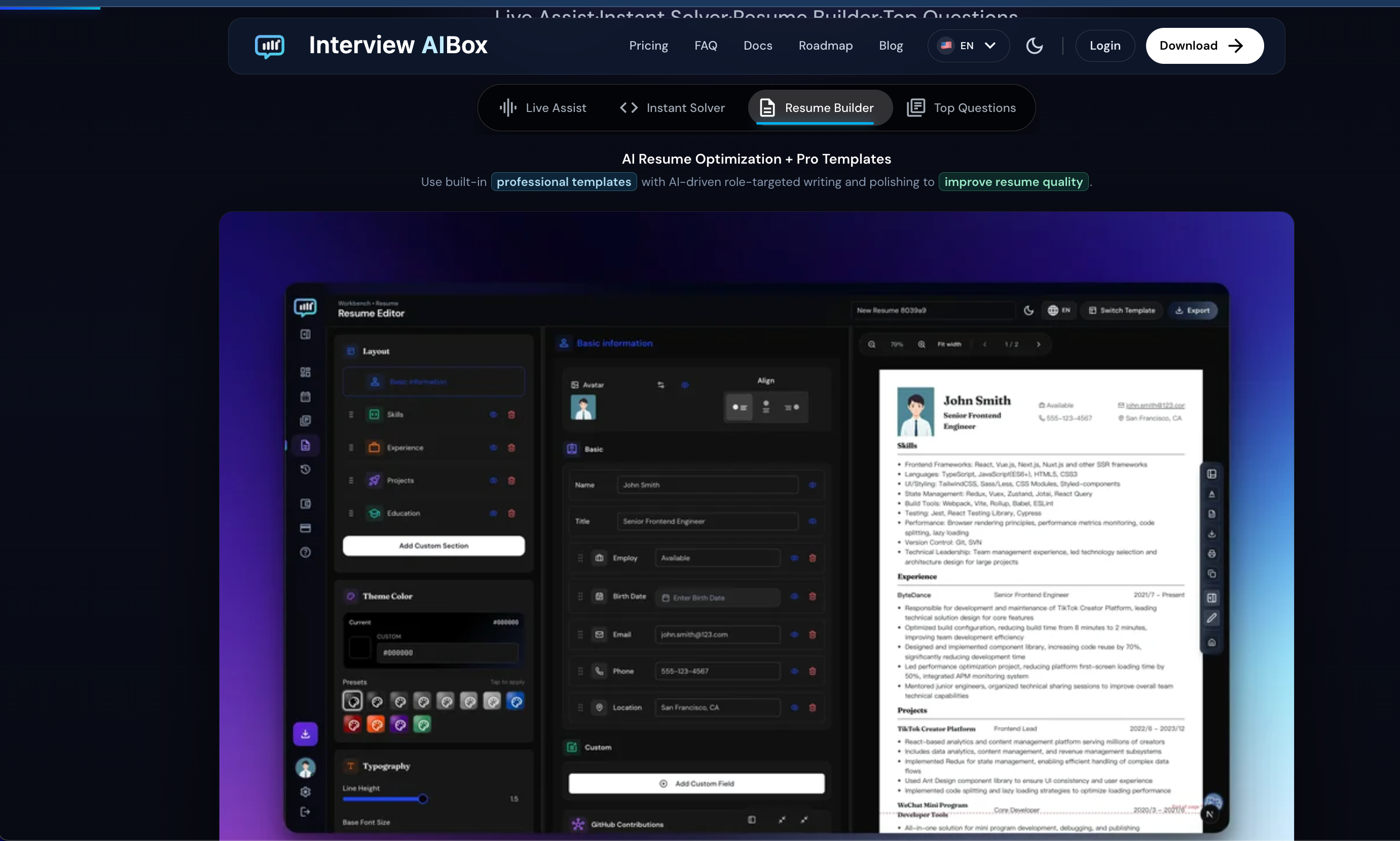Switch to the Live Assist tab

543,108
